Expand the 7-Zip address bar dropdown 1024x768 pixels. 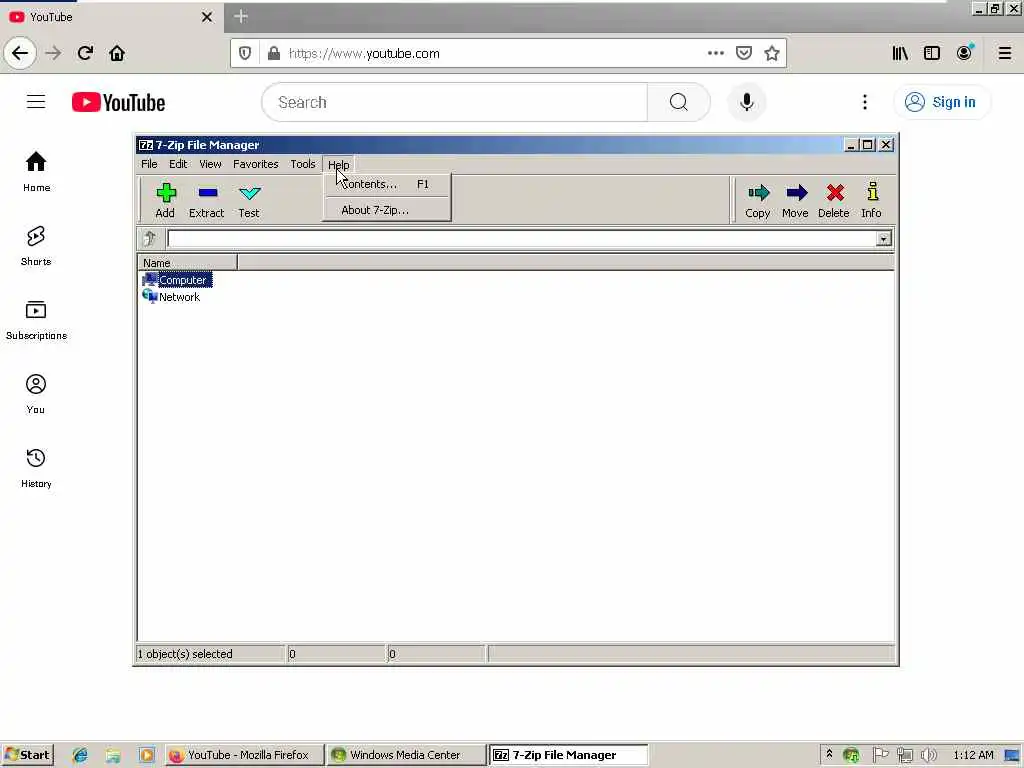884,239
